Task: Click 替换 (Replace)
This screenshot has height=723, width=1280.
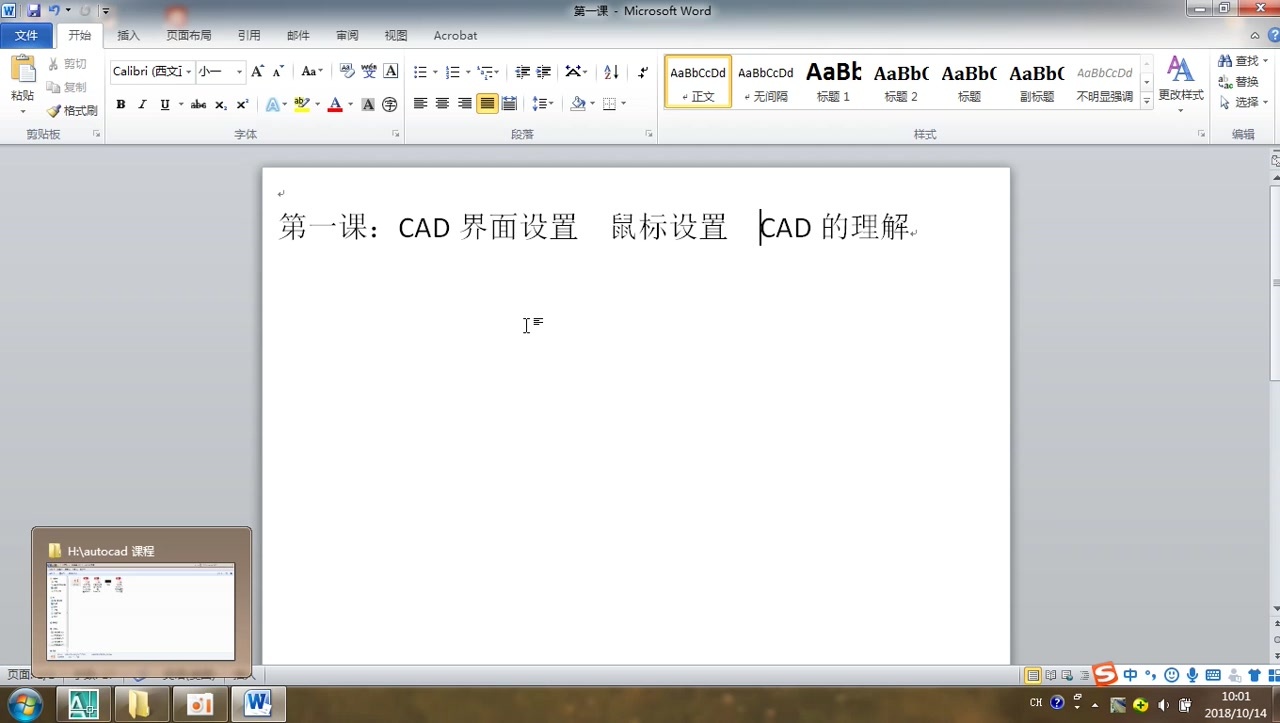Action: (1238, 82)
